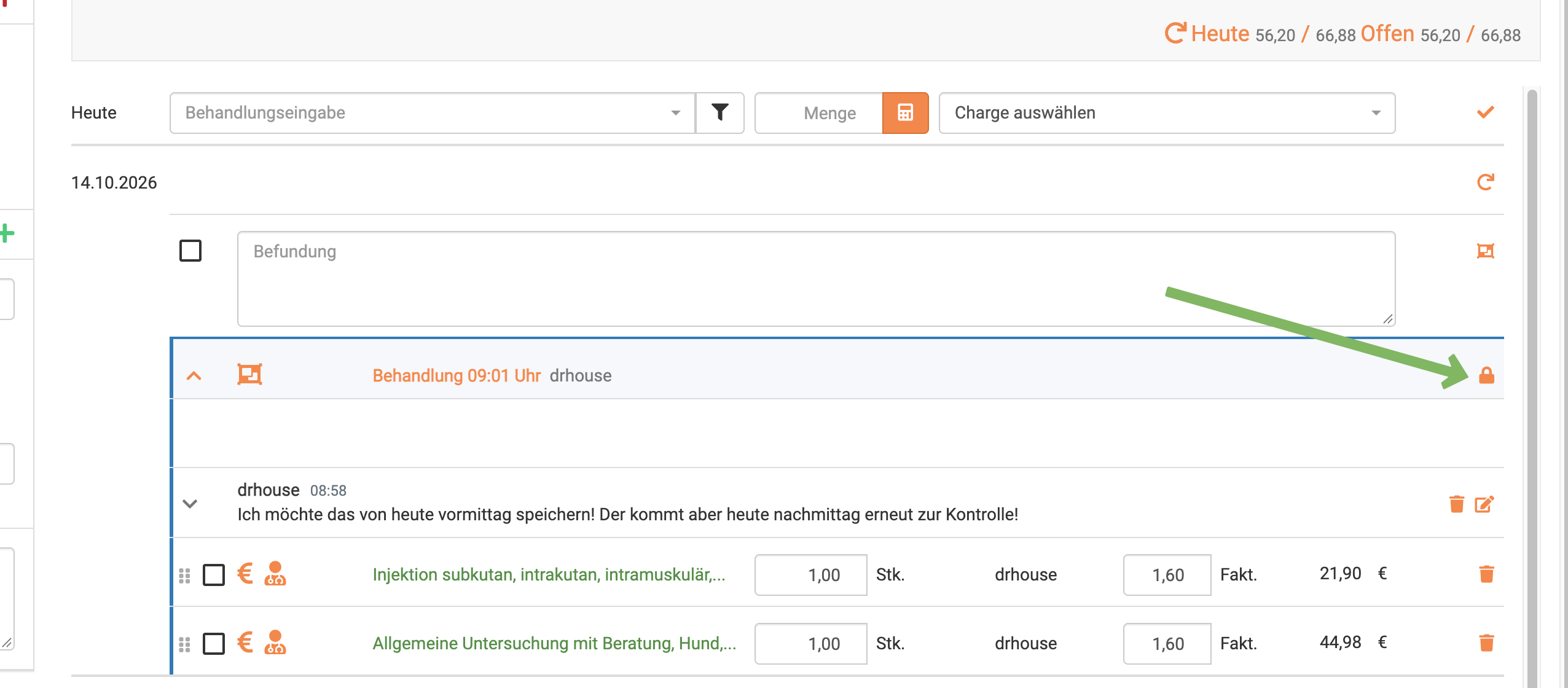Click the Behandlung 09:01 Uhr heading
The width and height of the screenshot is (1568, 688).
click(457, 375)
